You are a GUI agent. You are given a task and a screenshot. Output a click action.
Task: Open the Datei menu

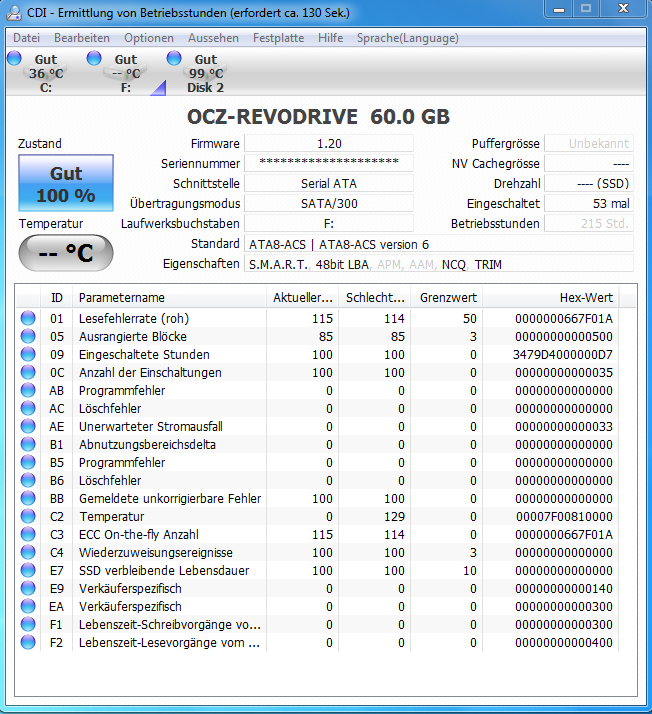tap(26, 38)
